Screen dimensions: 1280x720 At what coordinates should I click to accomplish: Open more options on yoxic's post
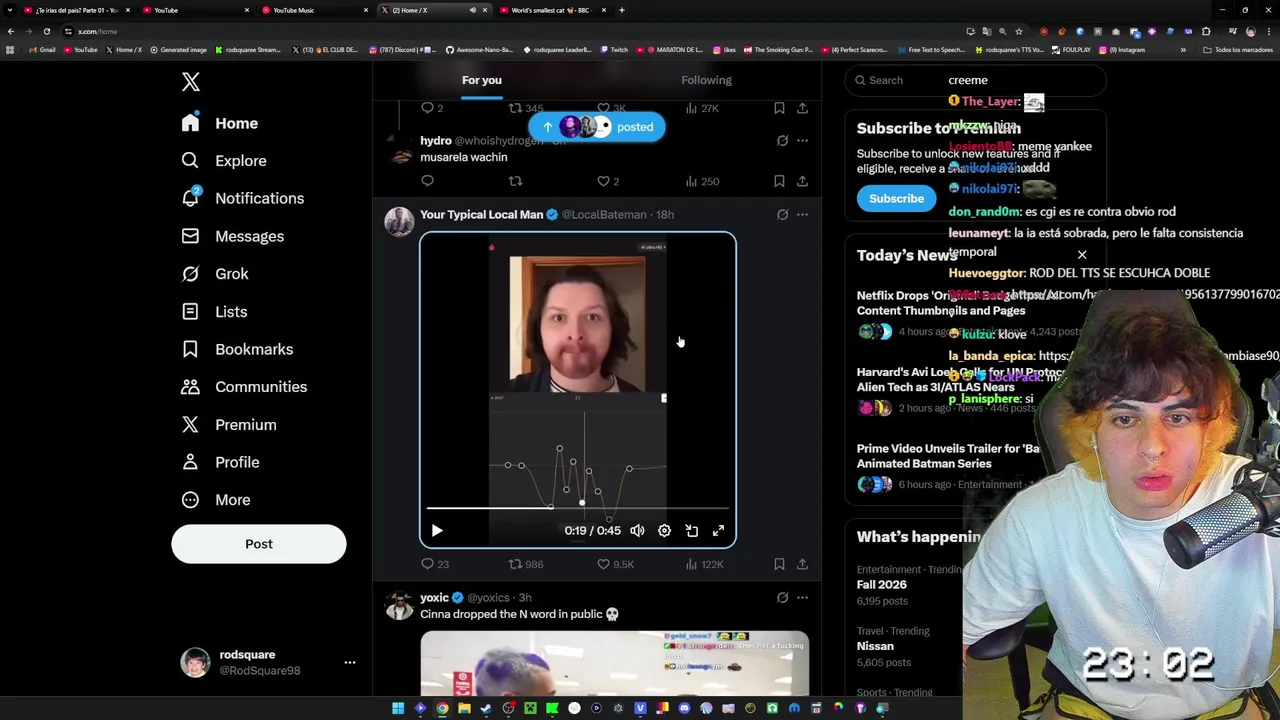click(802, 598)
